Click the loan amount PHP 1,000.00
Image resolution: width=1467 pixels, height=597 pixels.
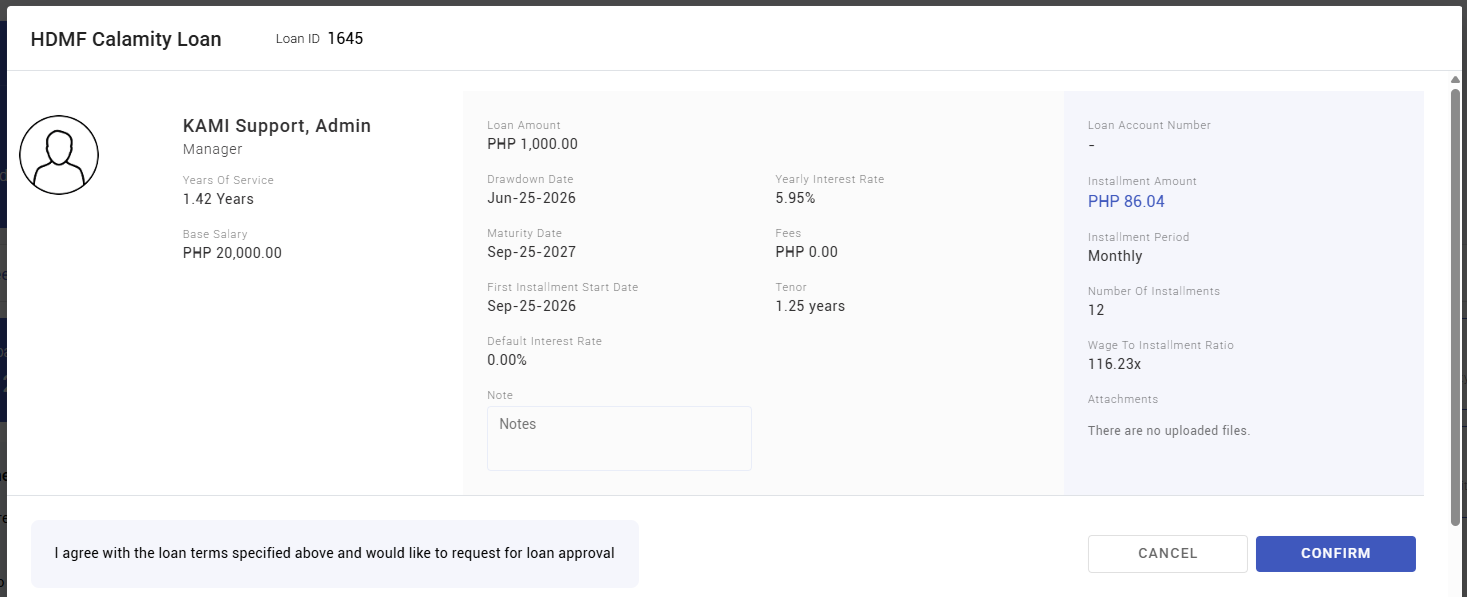click(x=532, y=144)
